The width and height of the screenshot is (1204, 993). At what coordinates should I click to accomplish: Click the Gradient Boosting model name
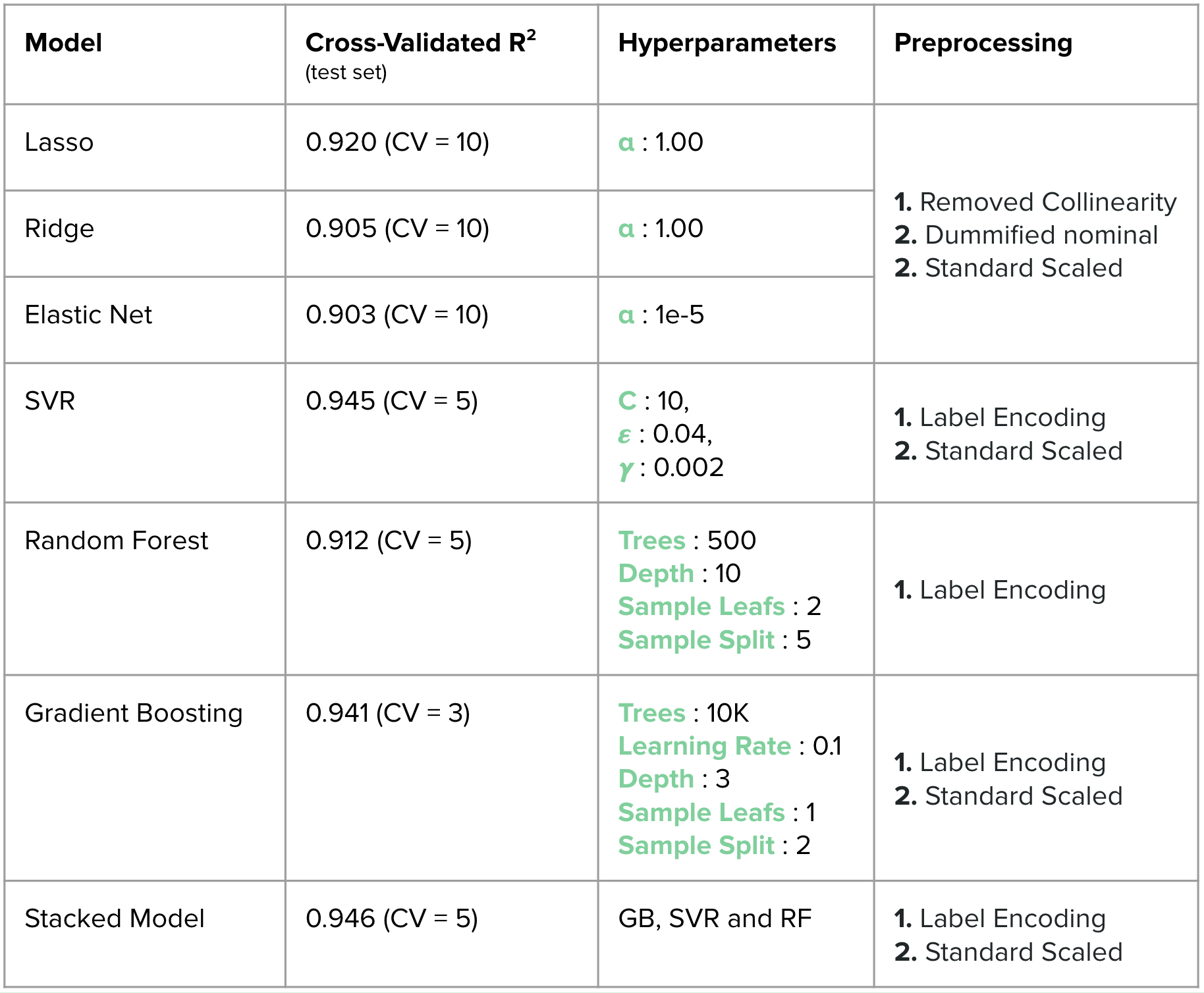click(134, 714)
